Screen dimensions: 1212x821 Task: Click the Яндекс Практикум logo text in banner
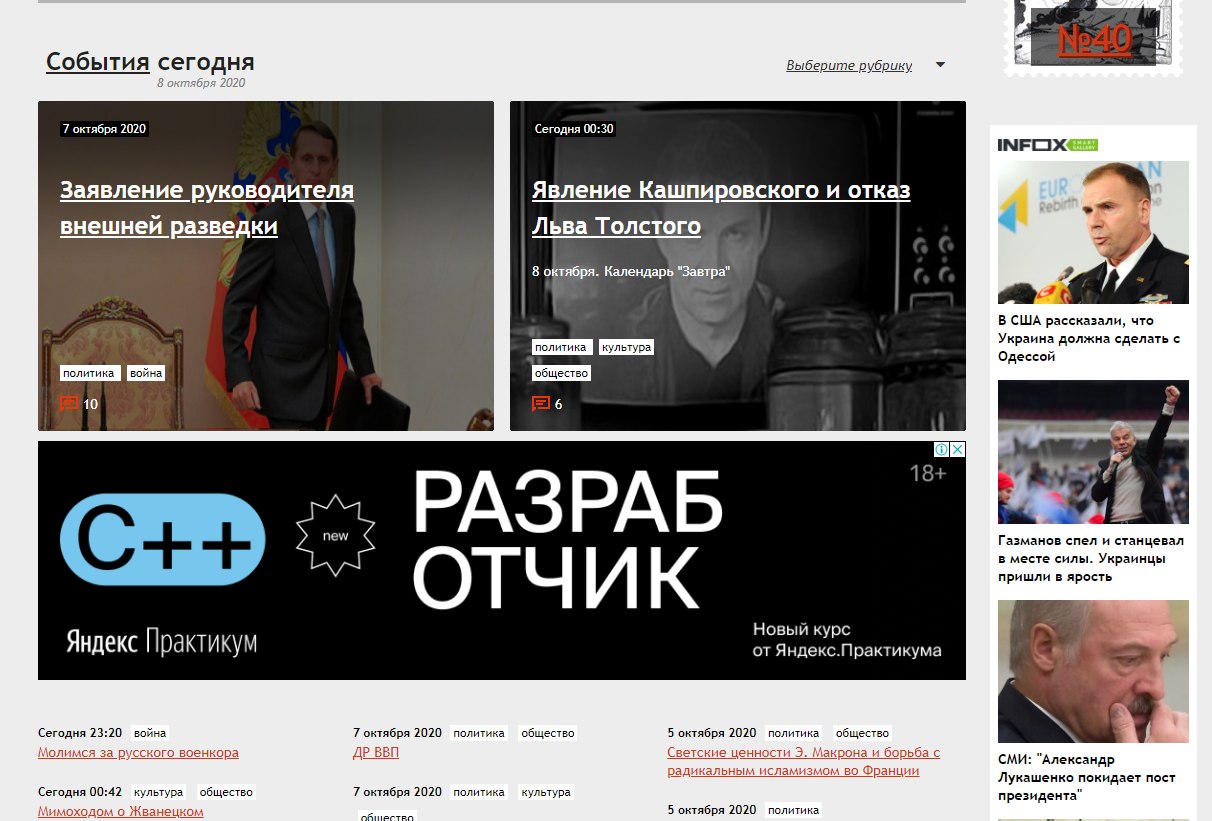[161, 641]
